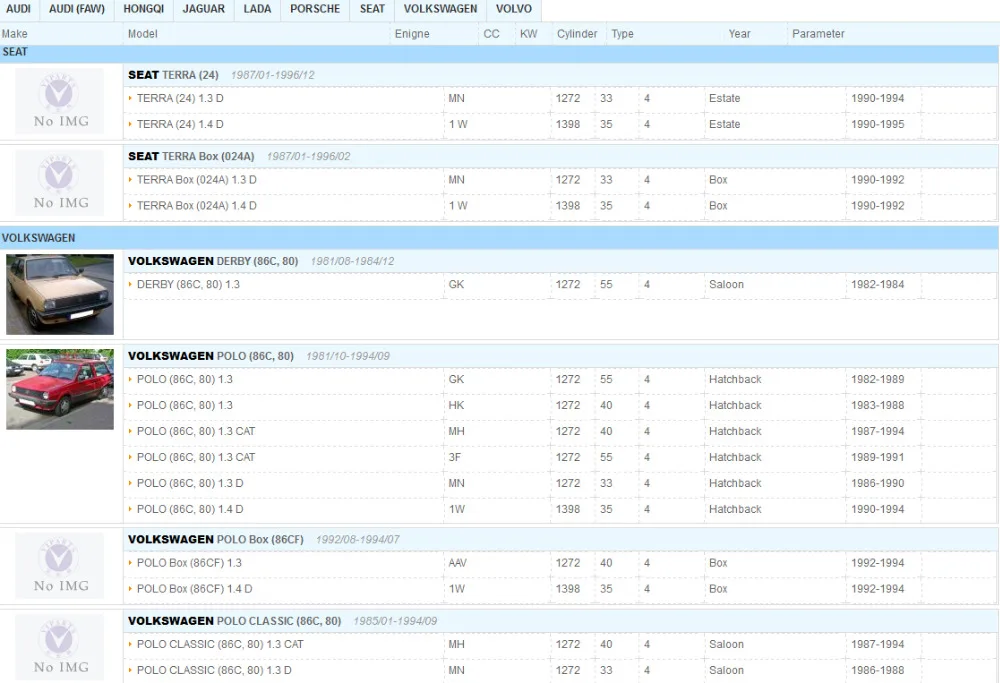Open the SEAT TERRA Box (024A) heading

191,156
